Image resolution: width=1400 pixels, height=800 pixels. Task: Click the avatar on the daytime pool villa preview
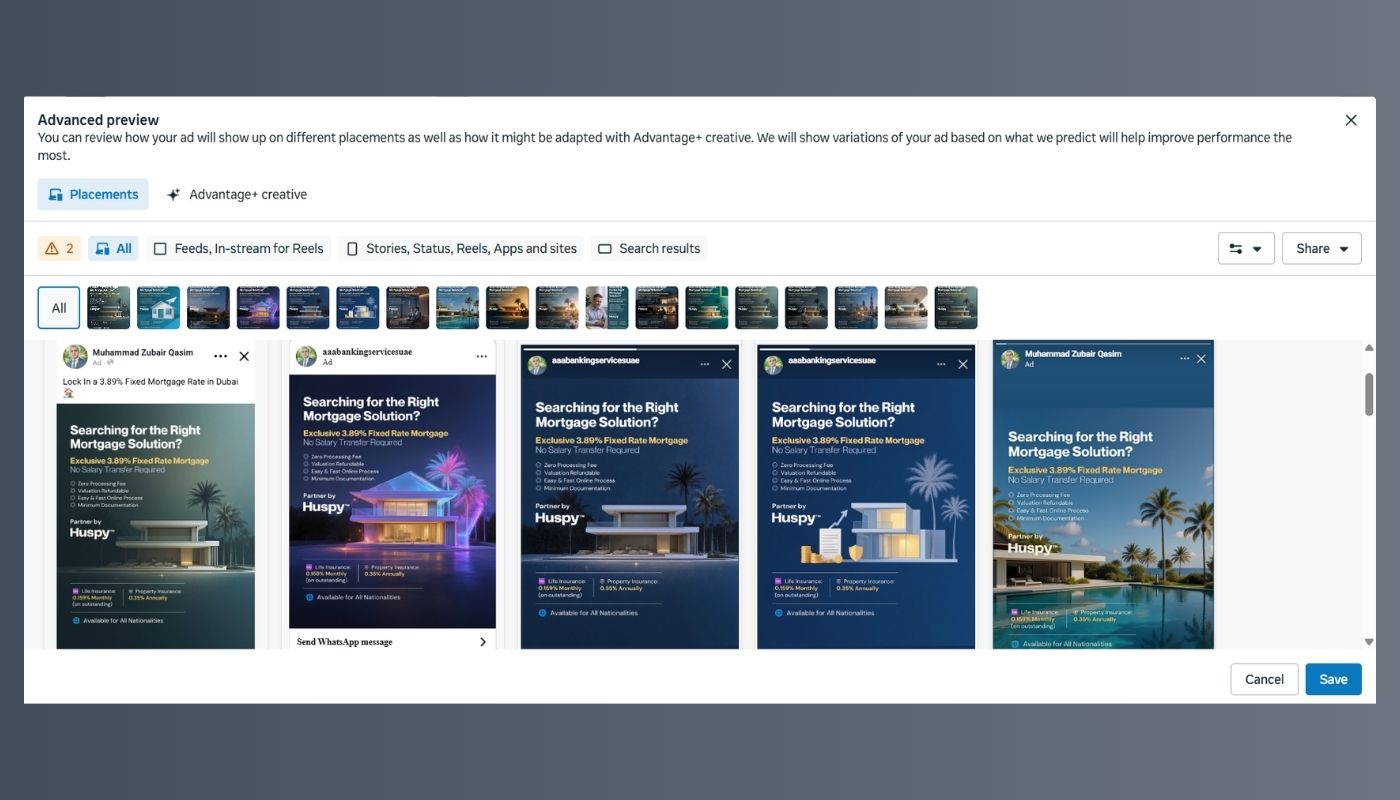[1010, 359]
